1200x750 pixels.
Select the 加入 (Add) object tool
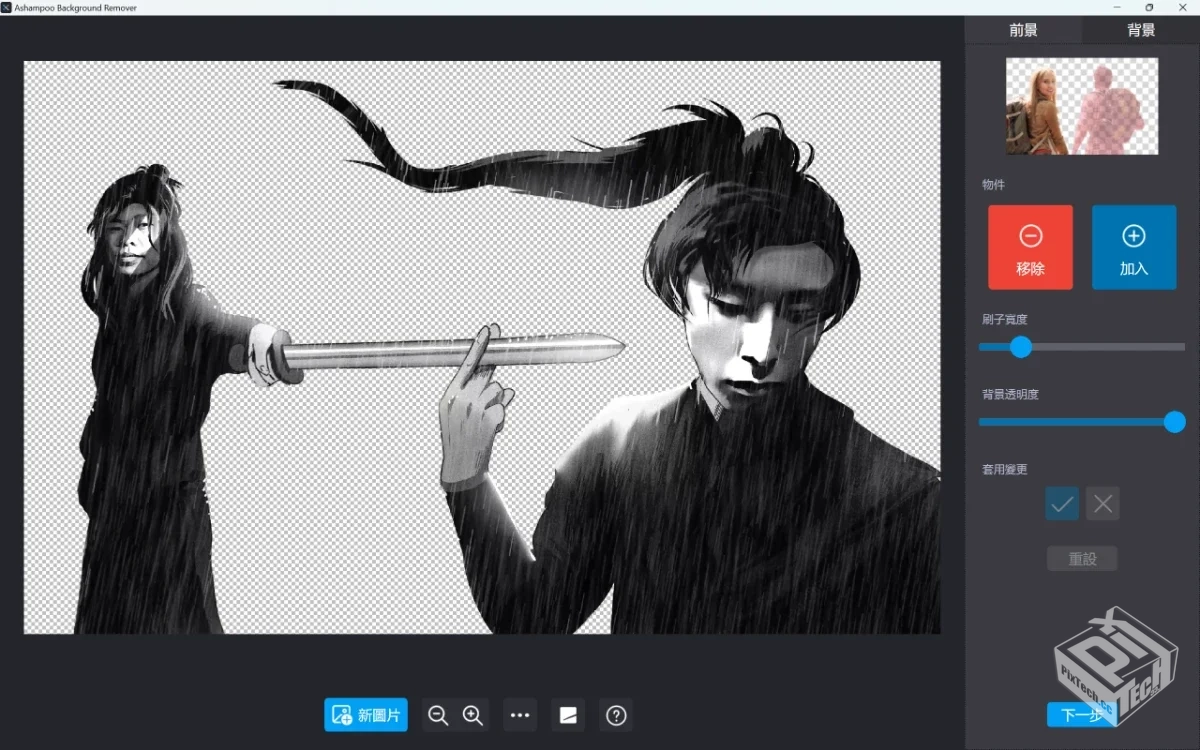coord(1133,247)
